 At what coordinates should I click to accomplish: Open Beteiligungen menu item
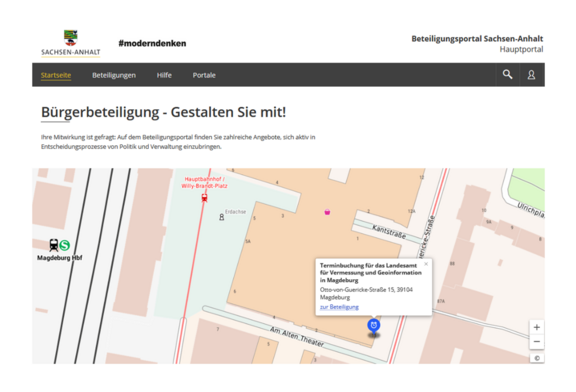114,75
